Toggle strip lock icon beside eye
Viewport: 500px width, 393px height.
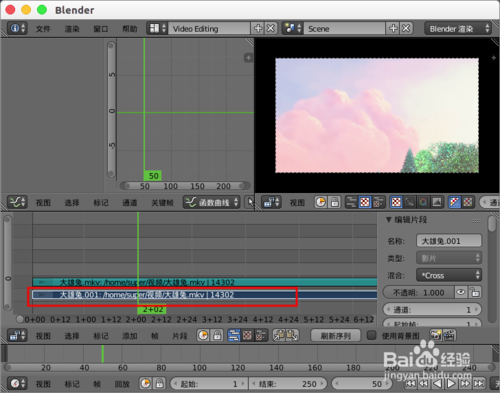click(x=475, y=293)
